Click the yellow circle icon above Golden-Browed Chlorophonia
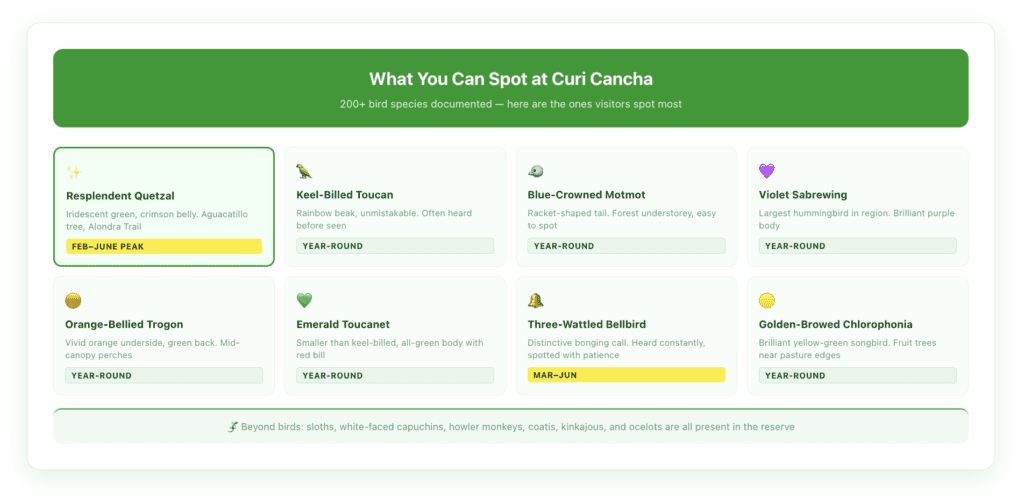This screenshot has height=499, width=1024. (767, 301)
